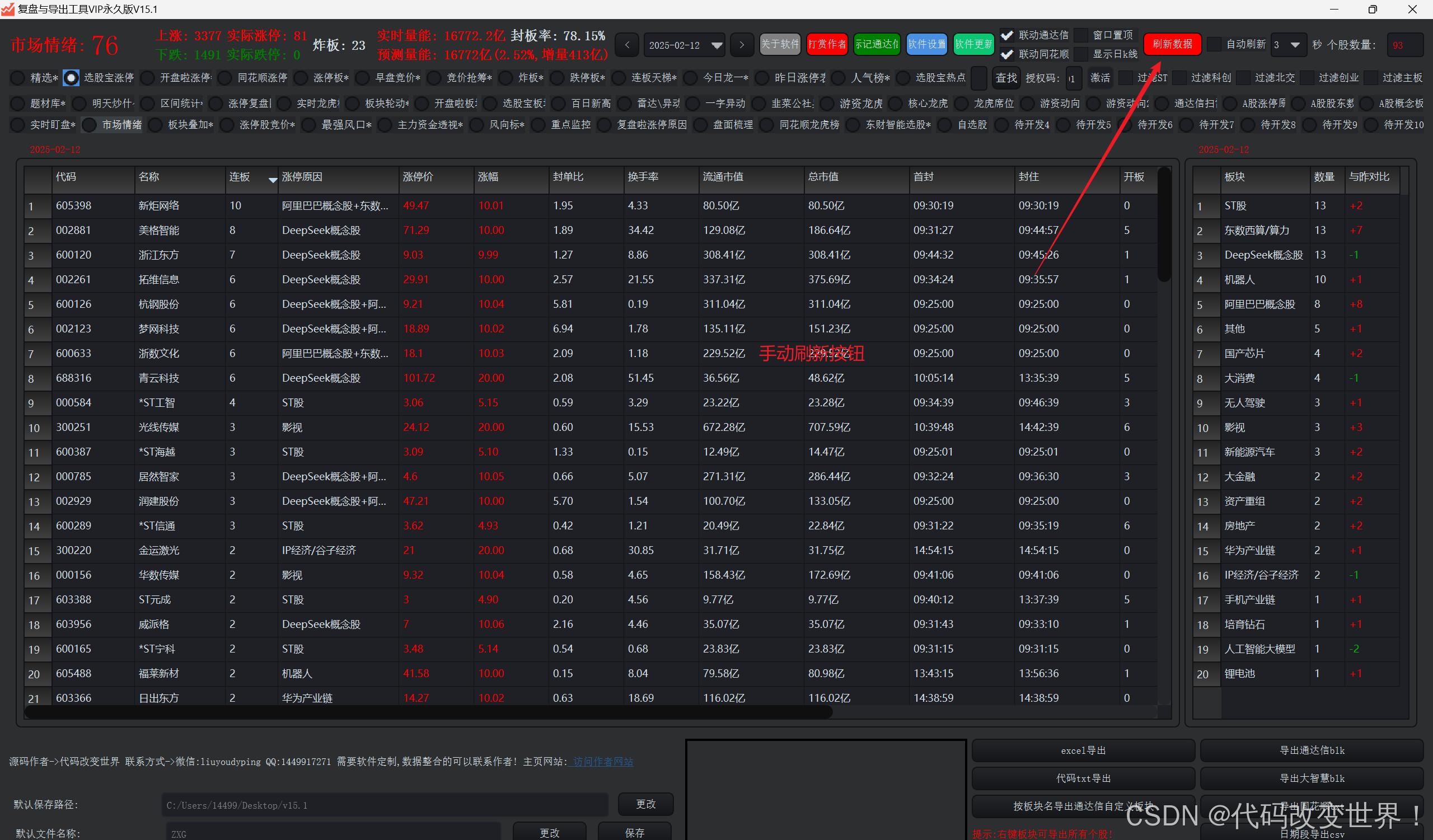Screen dimensions: 1433x840
Task: Click the 连板 column sort arrow
Action: [x=273, y=180]
